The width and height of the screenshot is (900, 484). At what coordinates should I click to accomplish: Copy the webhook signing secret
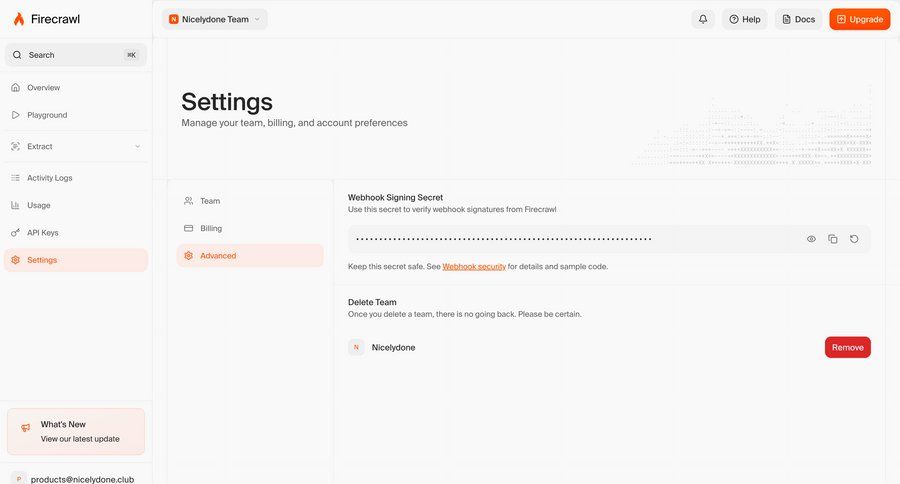(x=832, y=239)
